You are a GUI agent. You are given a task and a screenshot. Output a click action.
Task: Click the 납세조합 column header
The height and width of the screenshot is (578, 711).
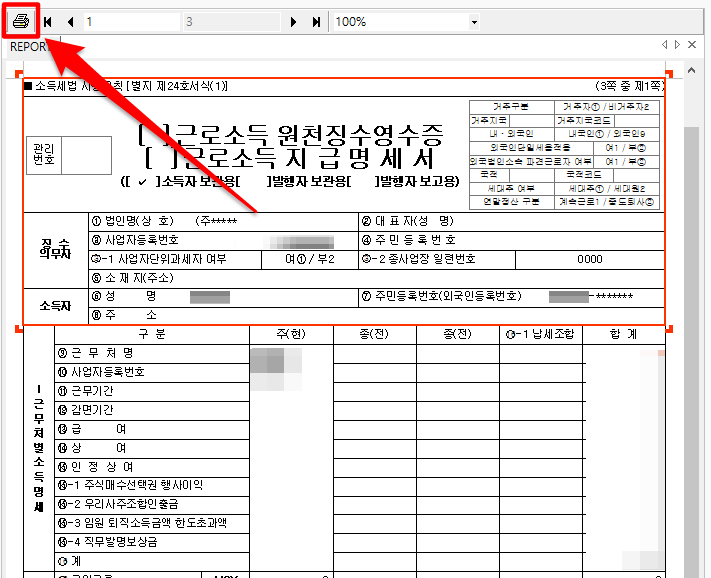pos(541,335)
